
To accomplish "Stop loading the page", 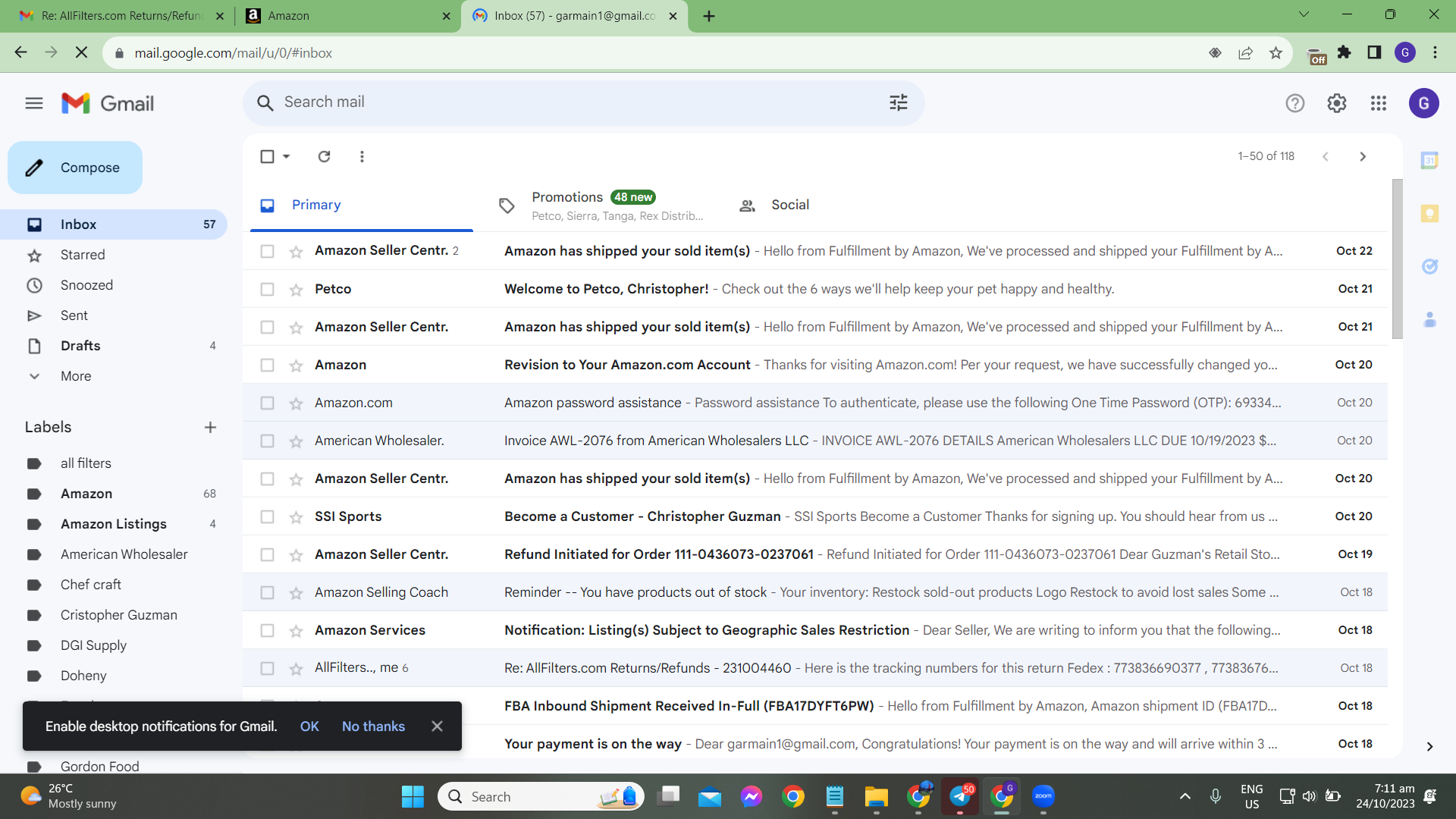I will tap(82, 52).
